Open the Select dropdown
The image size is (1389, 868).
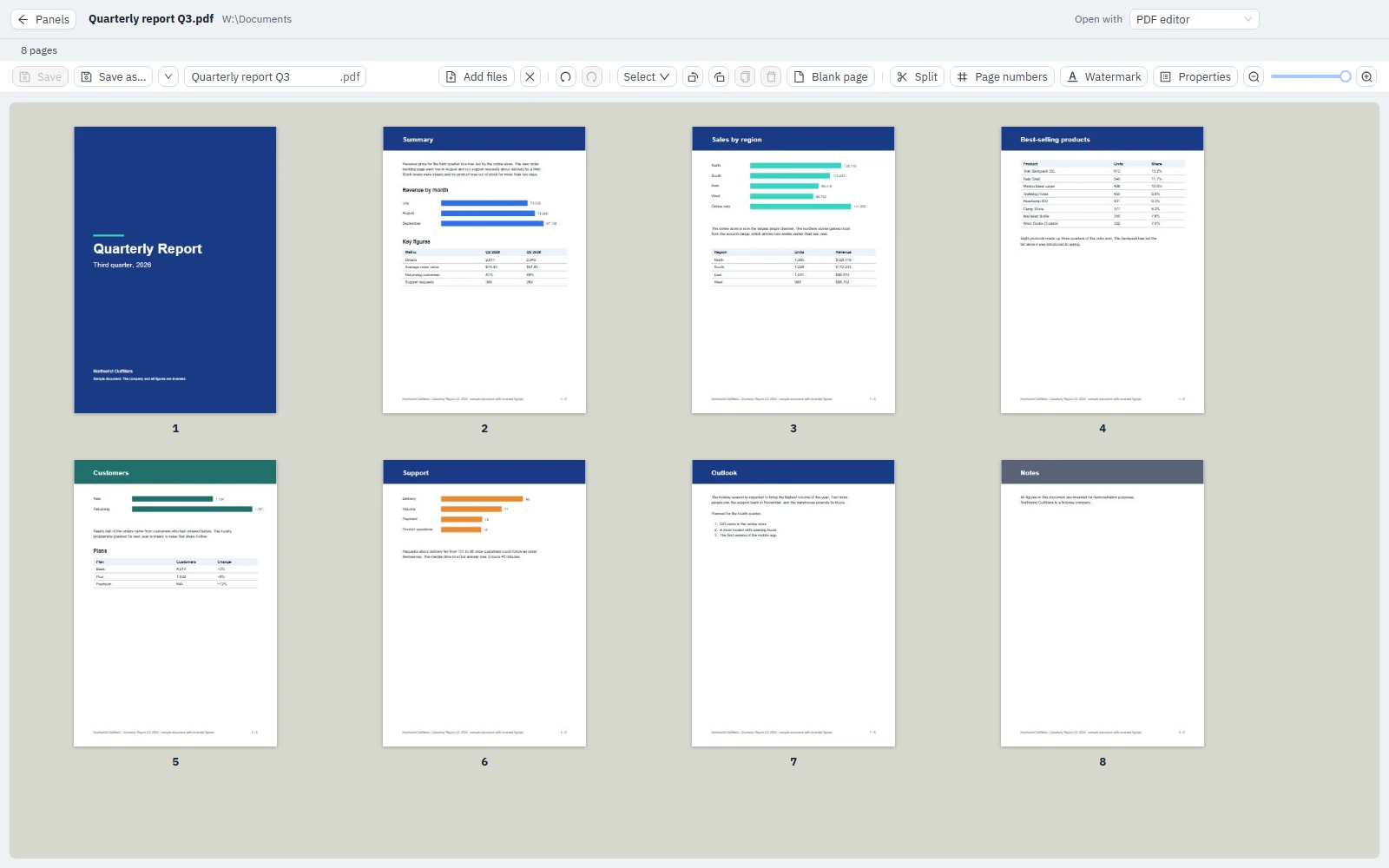click(647, 76)
